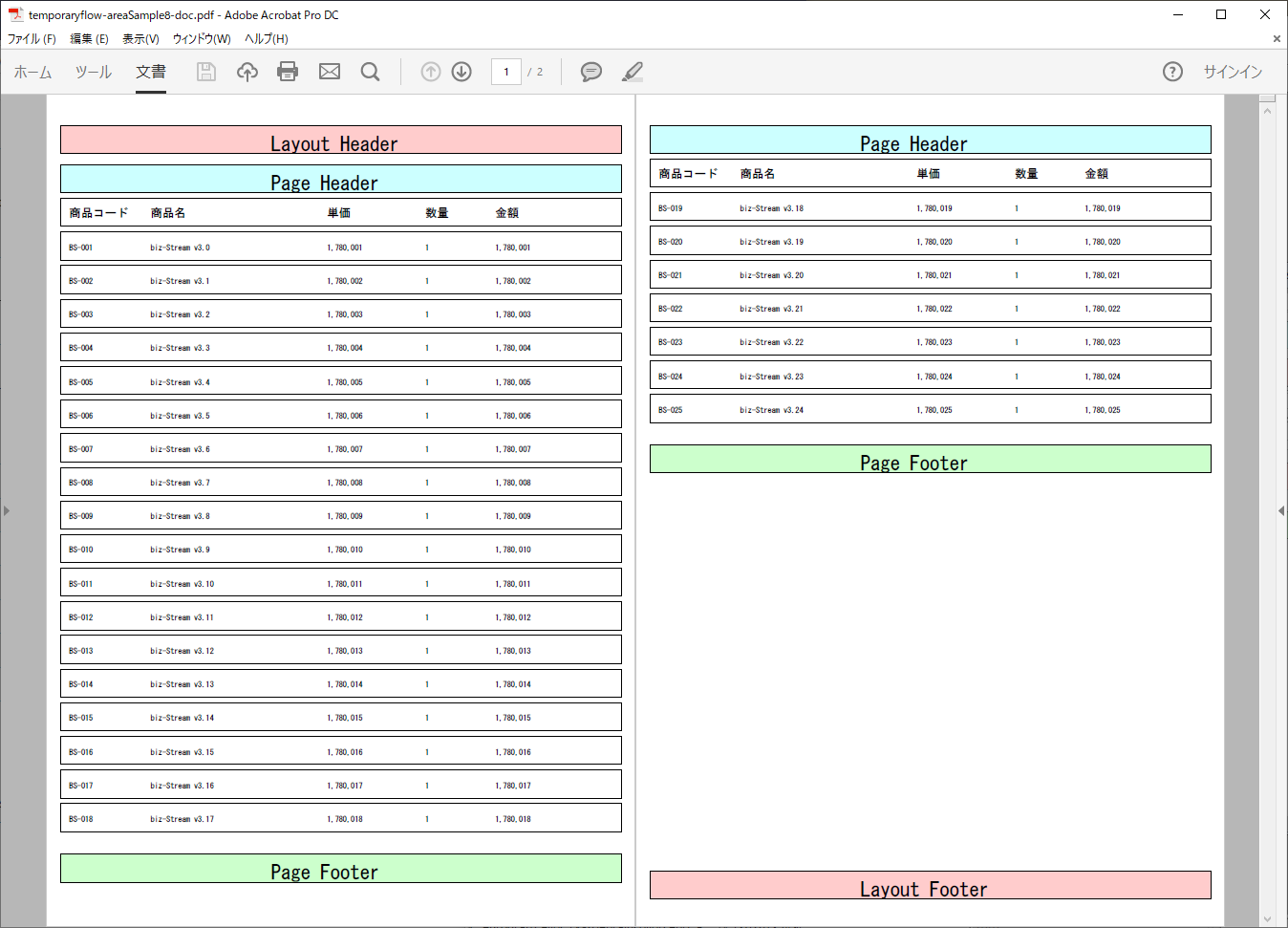Click the total page count '/ 2' label

pos(535,72)
